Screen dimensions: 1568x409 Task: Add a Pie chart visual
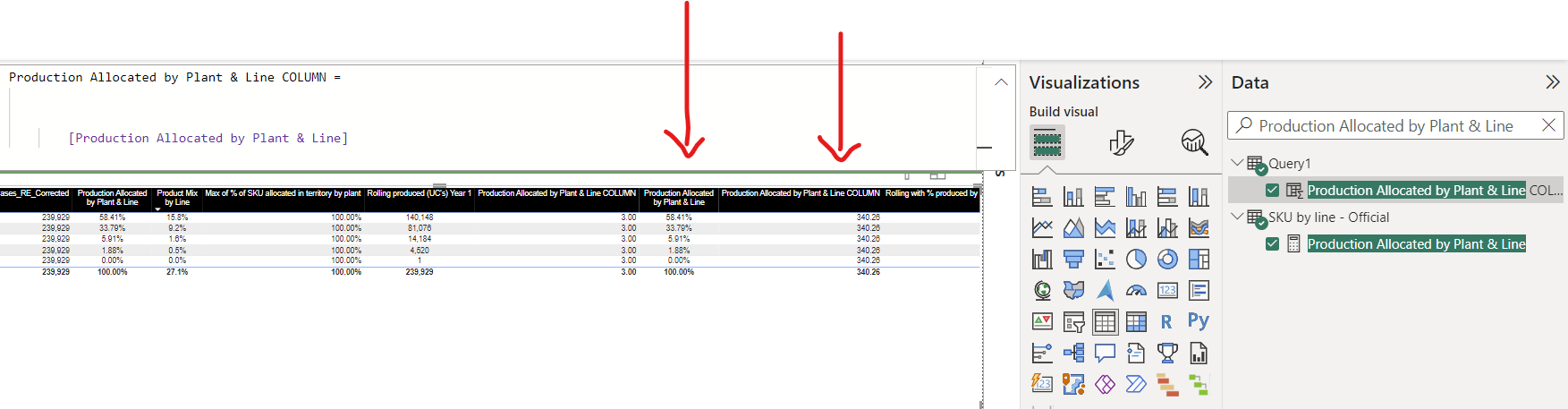1136,259
